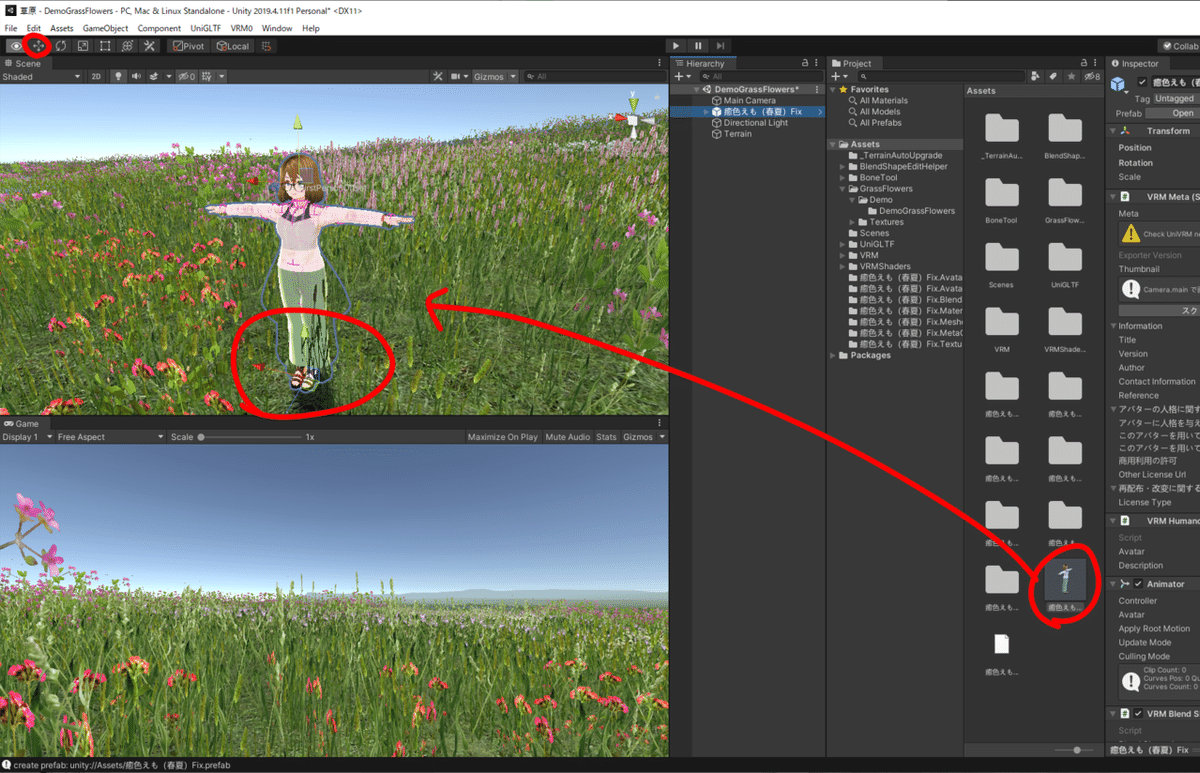
Task: Expand BlendShapeEditHelper folder in tree
Action: coord(843,167)
